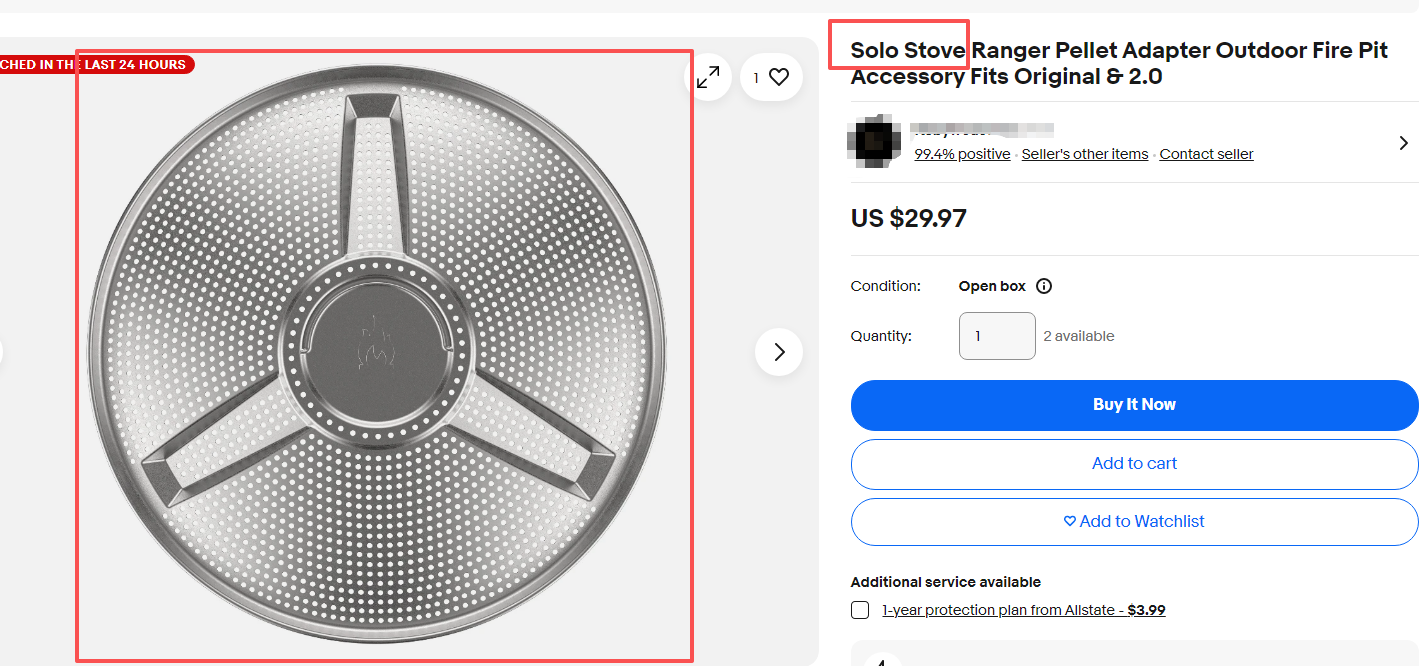
Task: Click the US $29.97 price
Action: click(908, 218)
